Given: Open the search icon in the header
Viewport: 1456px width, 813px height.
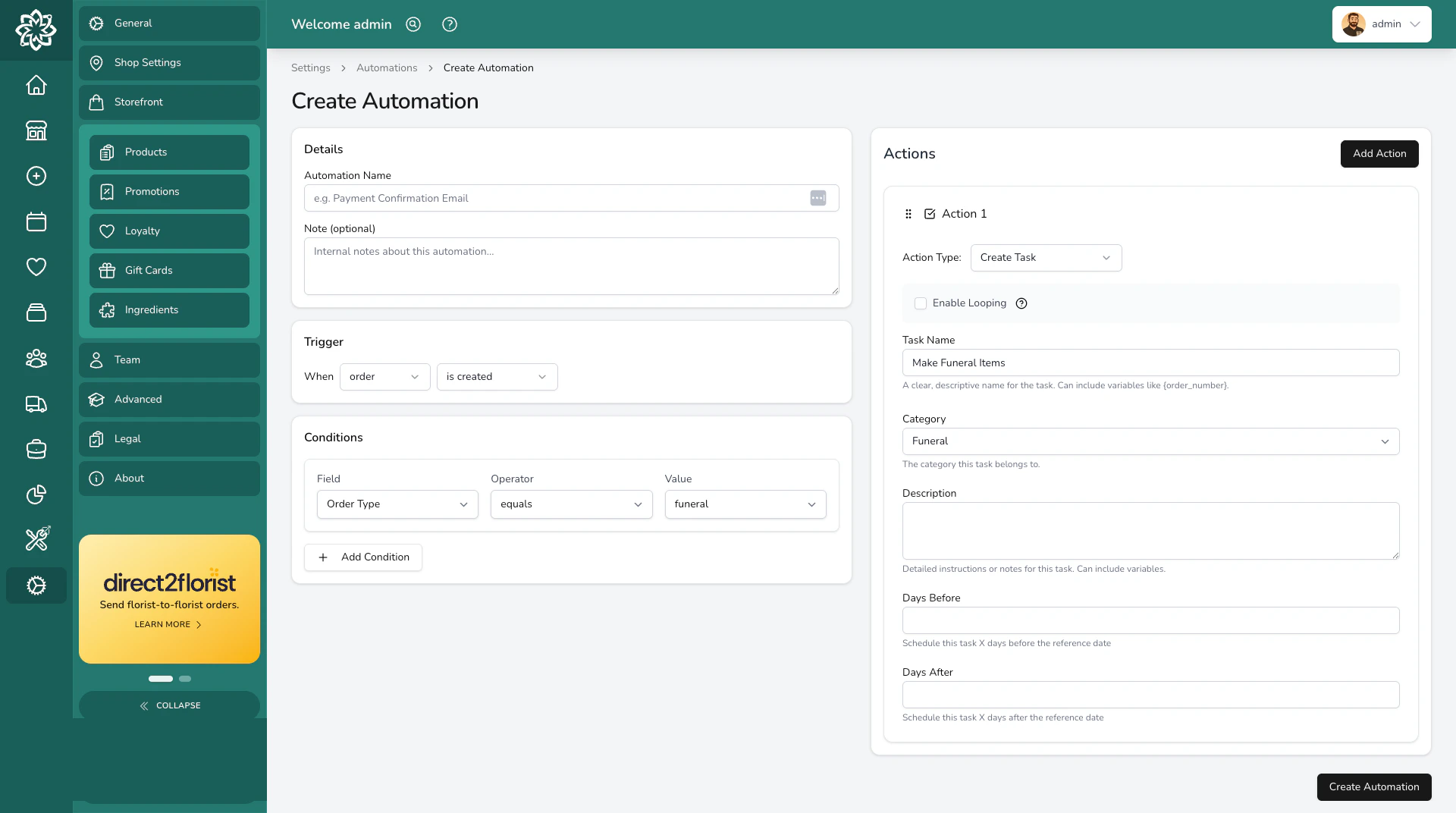Looking at the screenshot, I should click(x=413, y=24).
